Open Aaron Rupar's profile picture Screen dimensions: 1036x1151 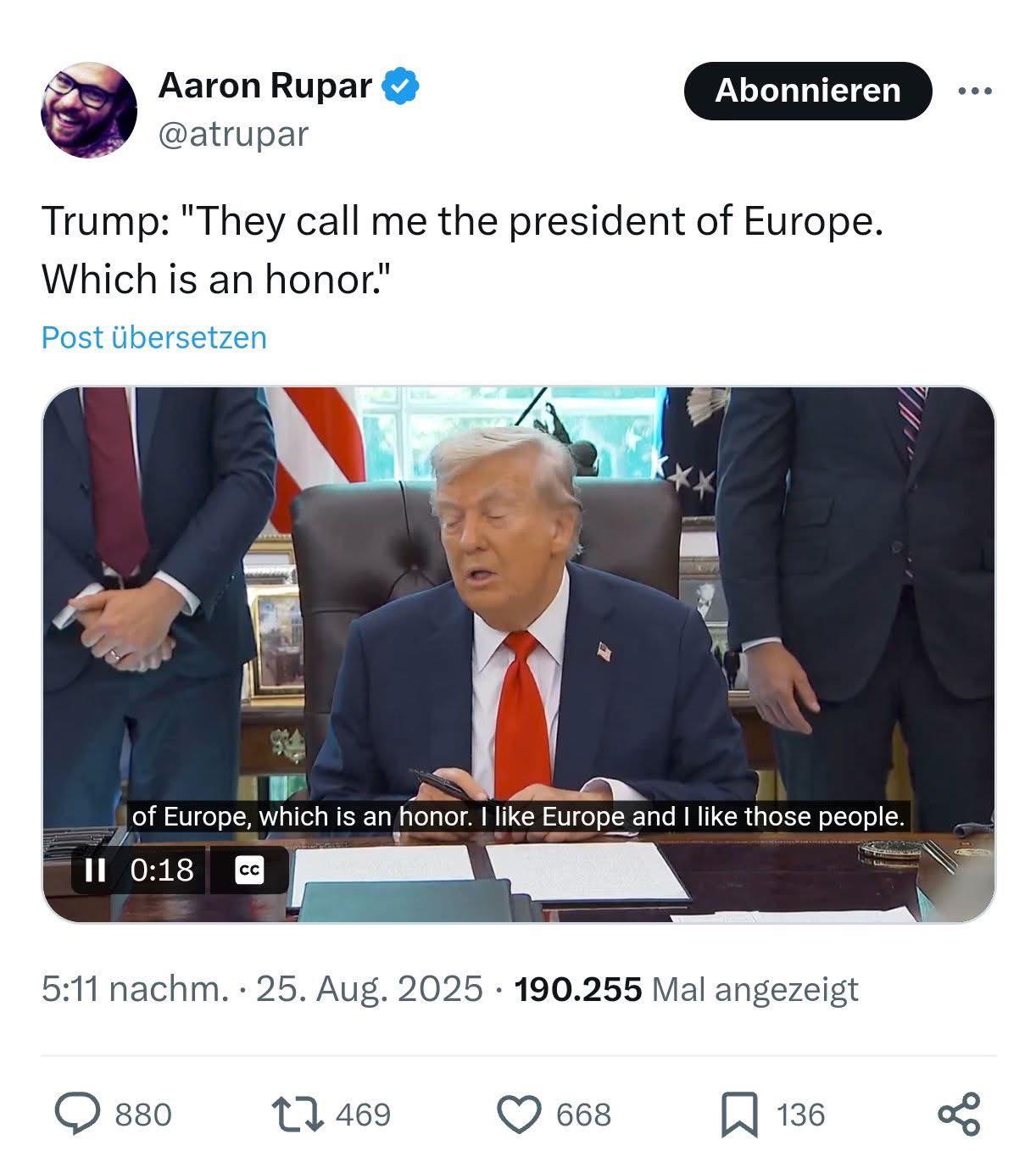(89, 110)
